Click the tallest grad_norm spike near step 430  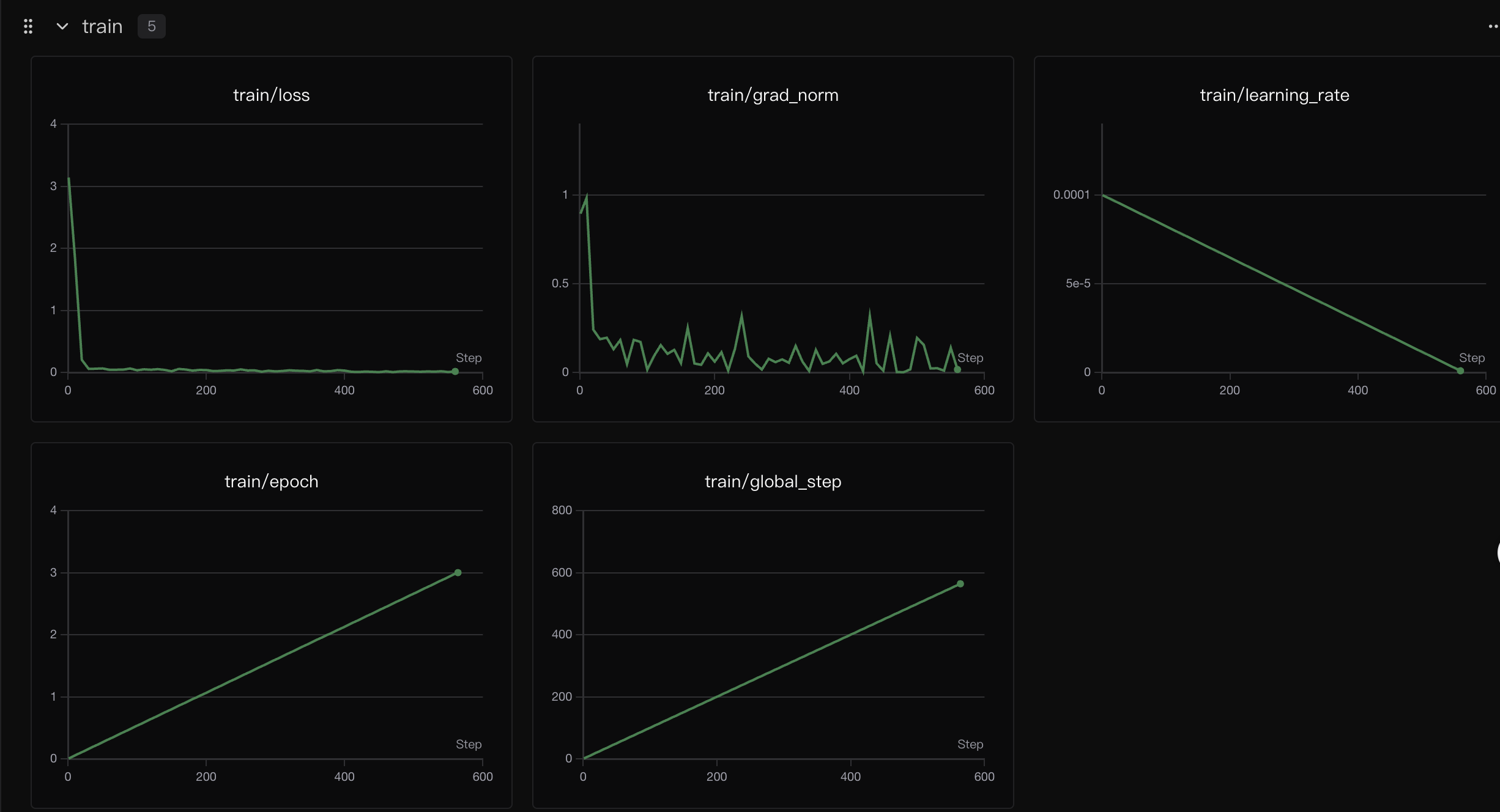click(869, 312)
